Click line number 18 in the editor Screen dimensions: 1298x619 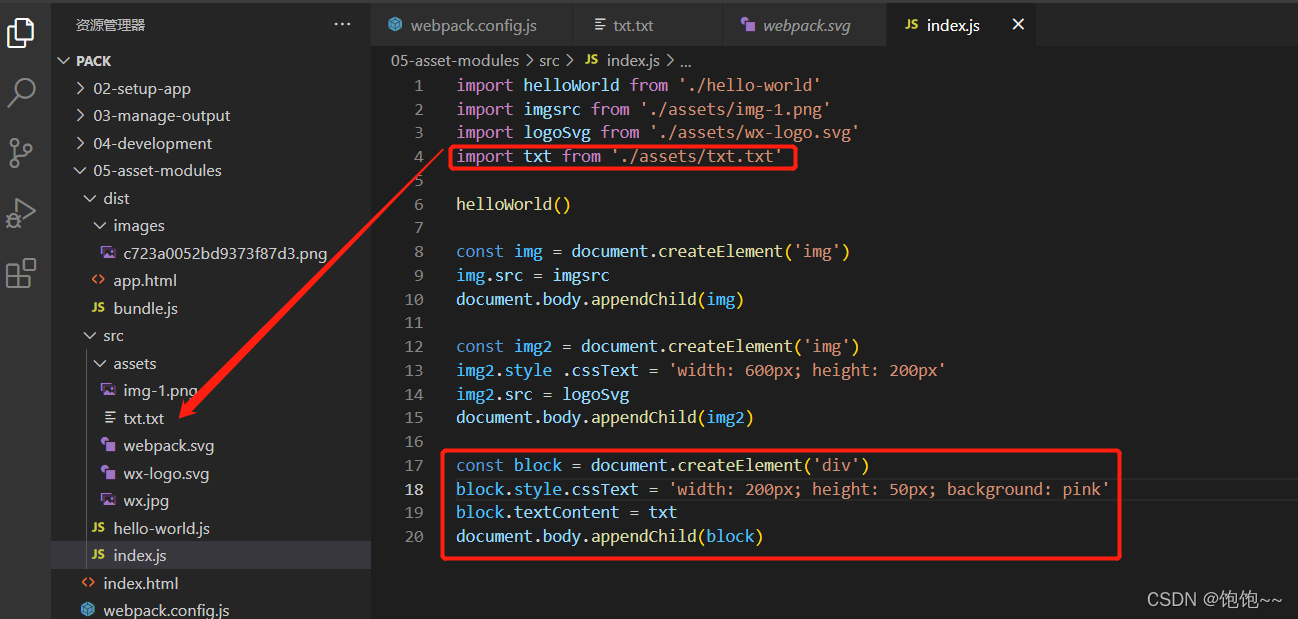point(414,488)
